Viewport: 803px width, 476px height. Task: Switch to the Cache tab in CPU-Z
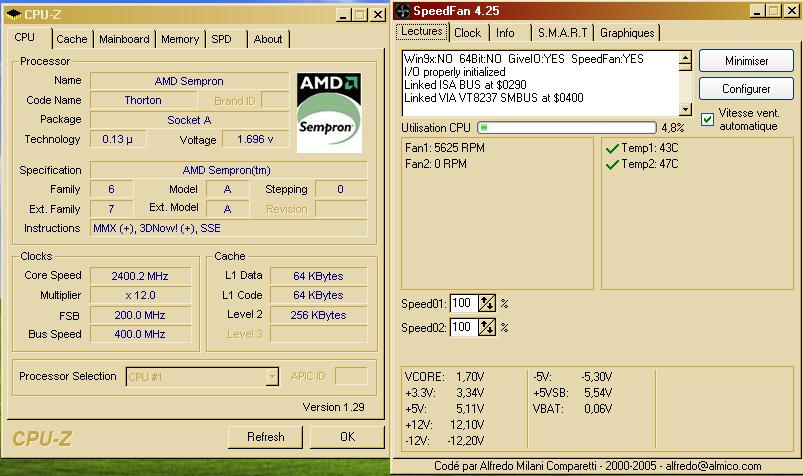[x=72, y=39]
